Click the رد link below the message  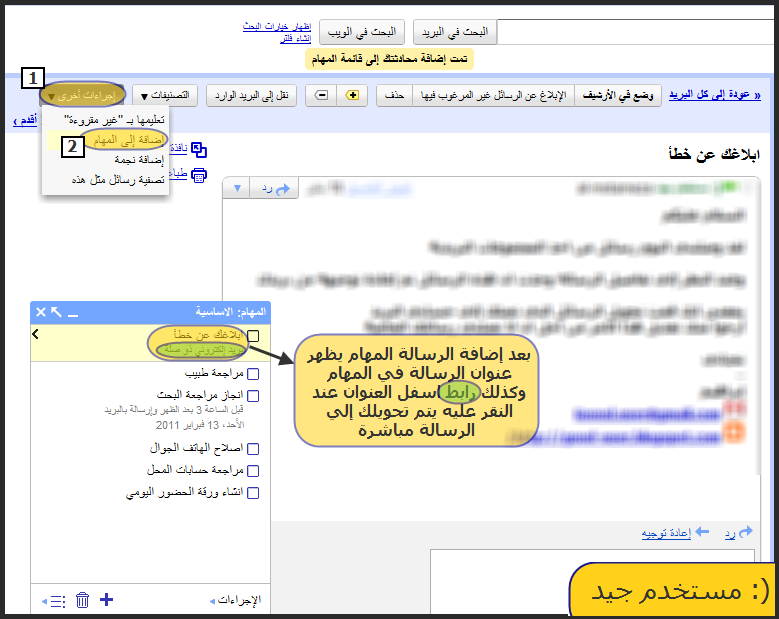click(730, 534)
